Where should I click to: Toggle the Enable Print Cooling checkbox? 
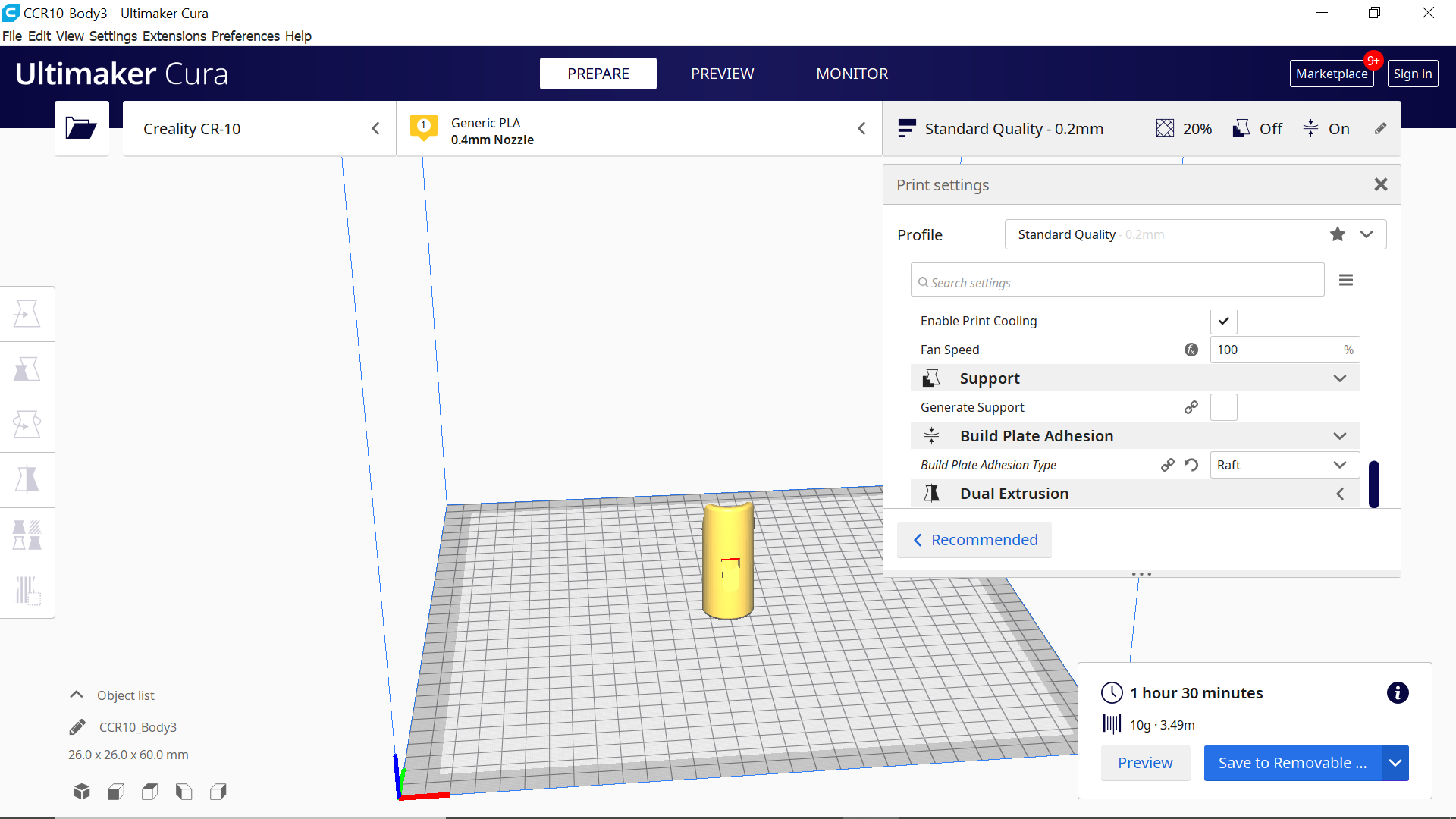coord(1223,321)
